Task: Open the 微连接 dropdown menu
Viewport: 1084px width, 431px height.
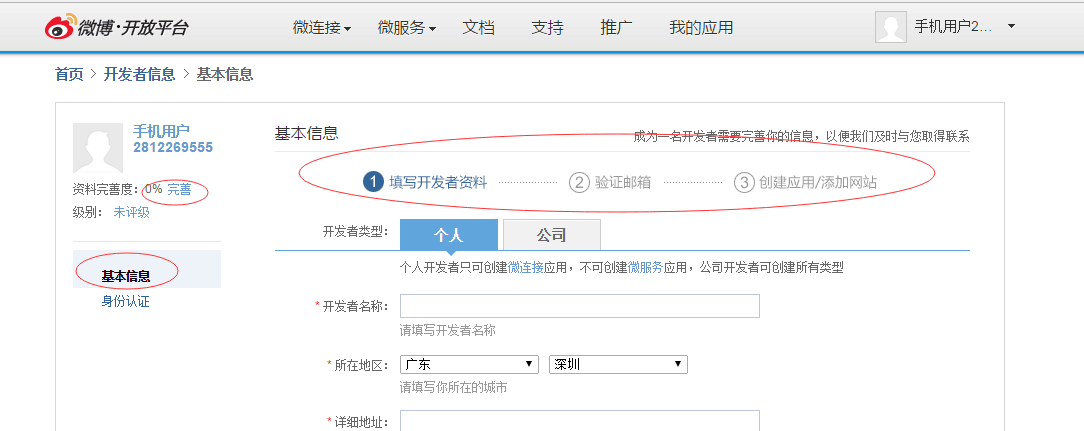Action: [x=321, y=28]
